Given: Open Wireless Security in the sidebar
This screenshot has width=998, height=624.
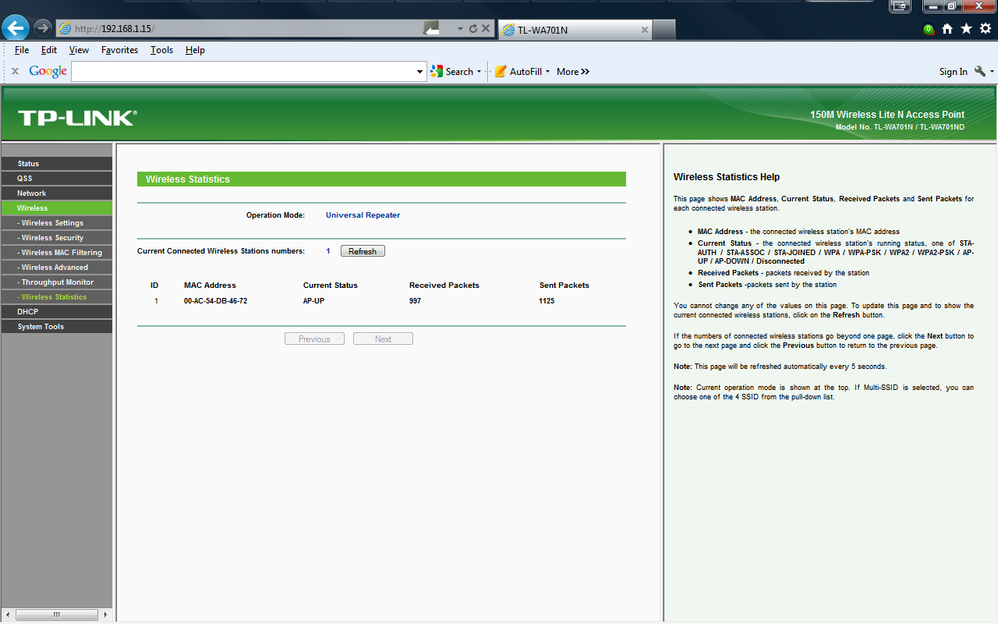Looking at the screenshot, I should click(x=57, y=238).
